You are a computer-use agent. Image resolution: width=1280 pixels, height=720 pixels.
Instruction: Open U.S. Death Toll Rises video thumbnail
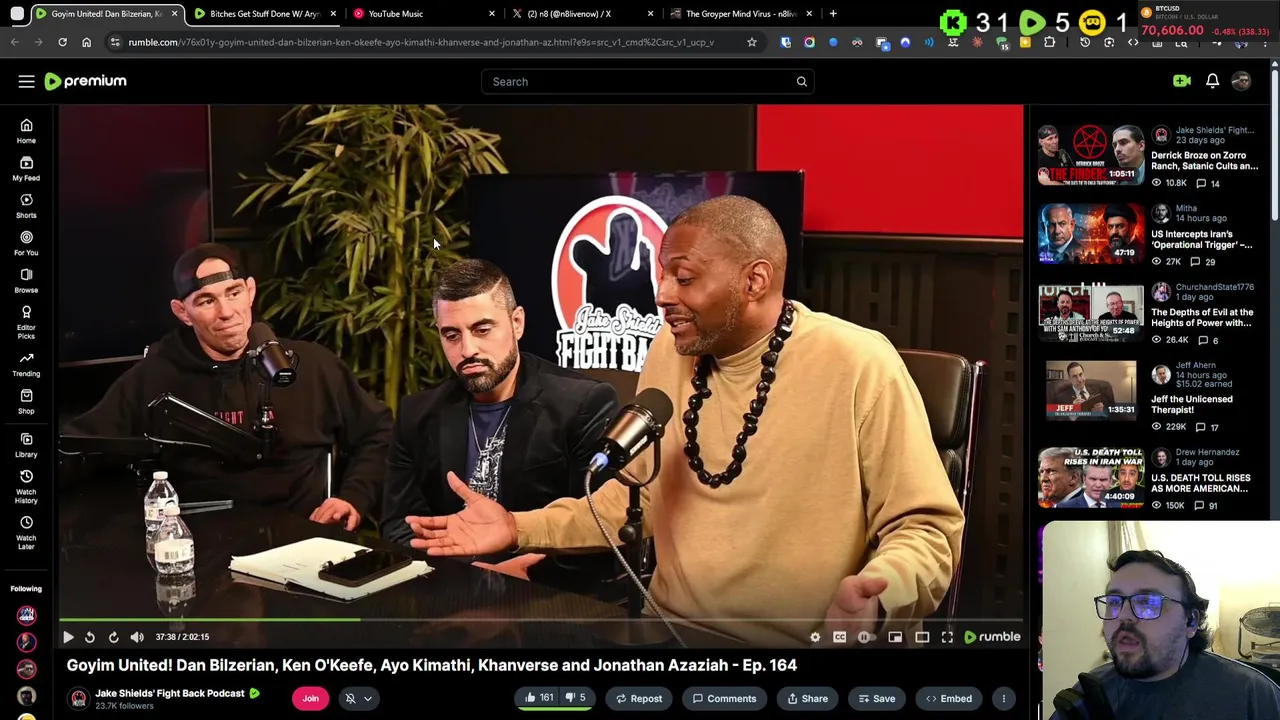click(x=1091, y=476)
